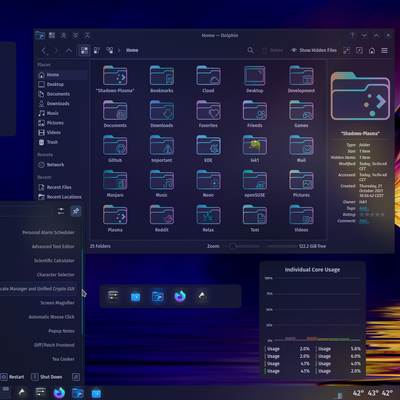
Task: Switch Dolphin to Compact view mode
Action: pyautogui.click(x=97, y=50)
